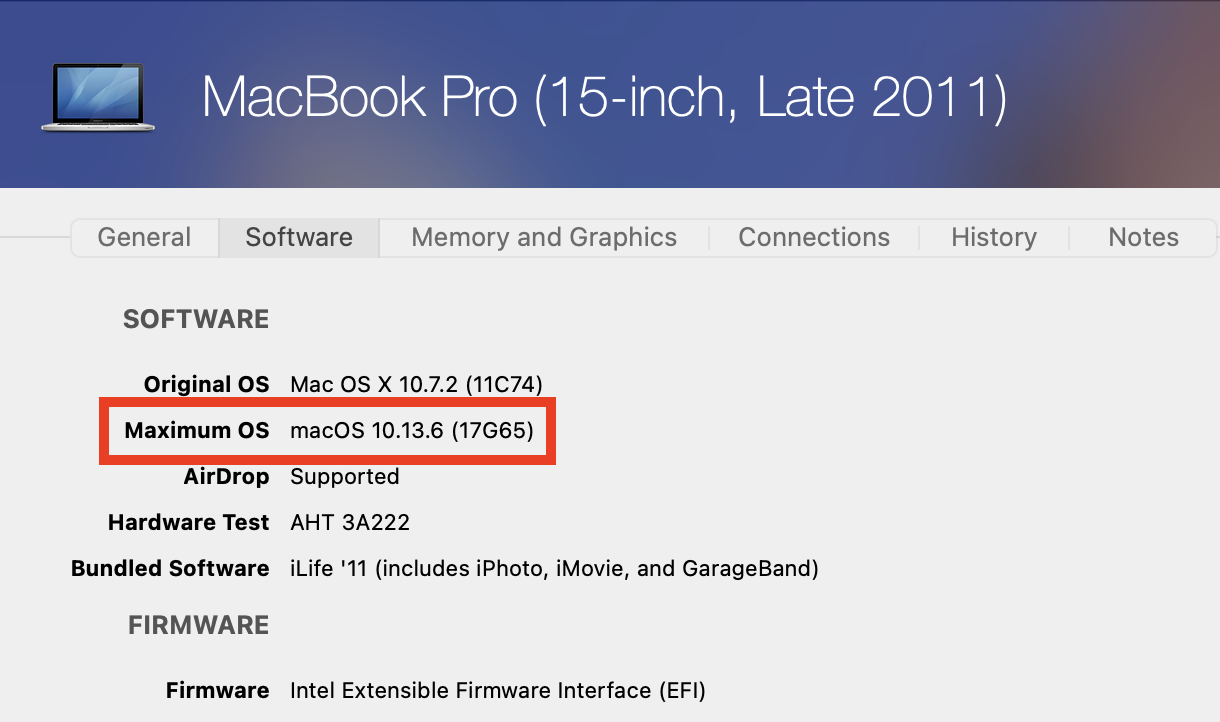Viewport: 1220px width, 722px height.
Task: Click the MacBook Pro laptop icon
Action: coord(98,97)
